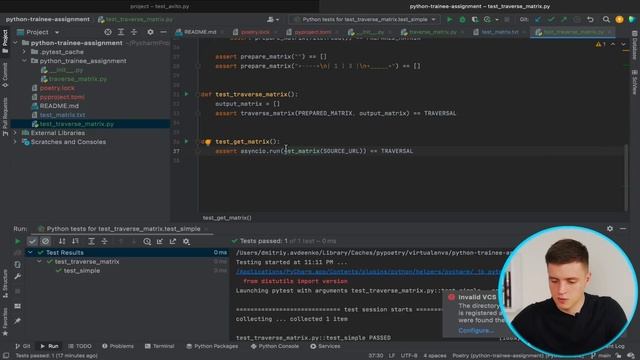This screenshot has width=640, height=360.
Task: Click the Git push arrow
Action: click(x=564, y=19)
